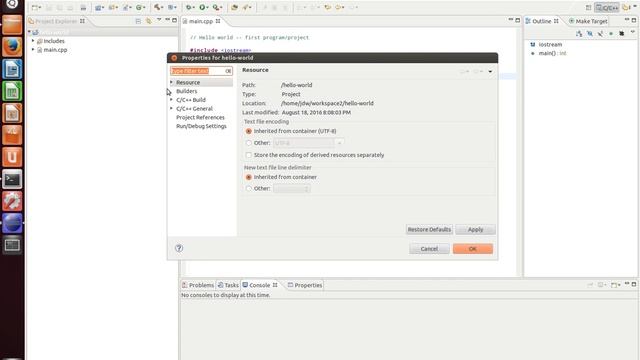Clear the filter text with the clear icon
640x360 pixels.
tap(228, 71)
